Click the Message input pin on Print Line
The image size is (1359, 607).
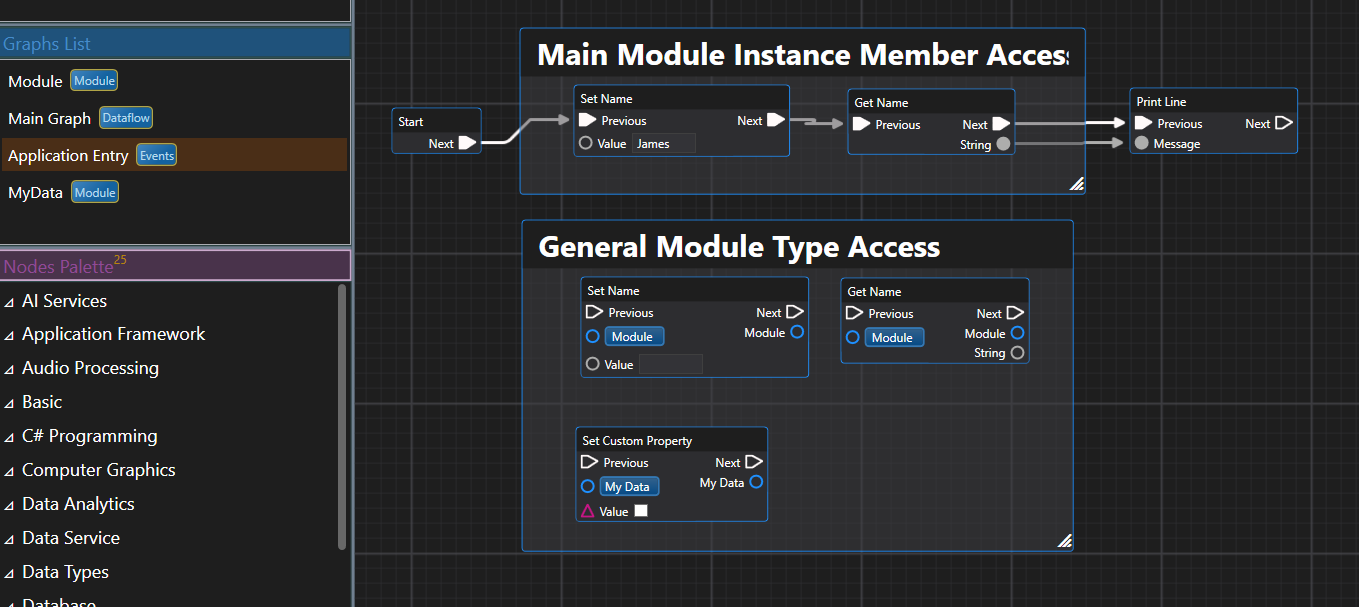click(1141, 143)
